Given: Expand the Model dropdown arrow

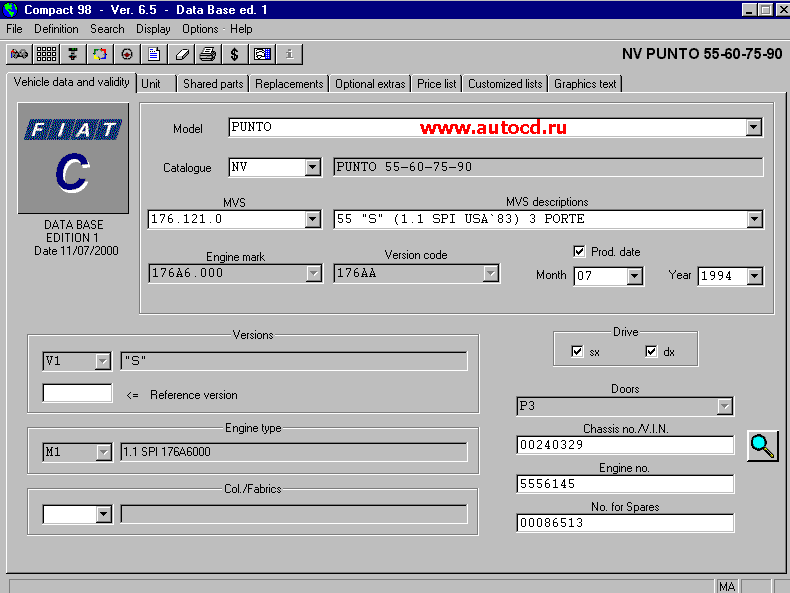Looking at the screenshot, I should [x=754, y=127].
